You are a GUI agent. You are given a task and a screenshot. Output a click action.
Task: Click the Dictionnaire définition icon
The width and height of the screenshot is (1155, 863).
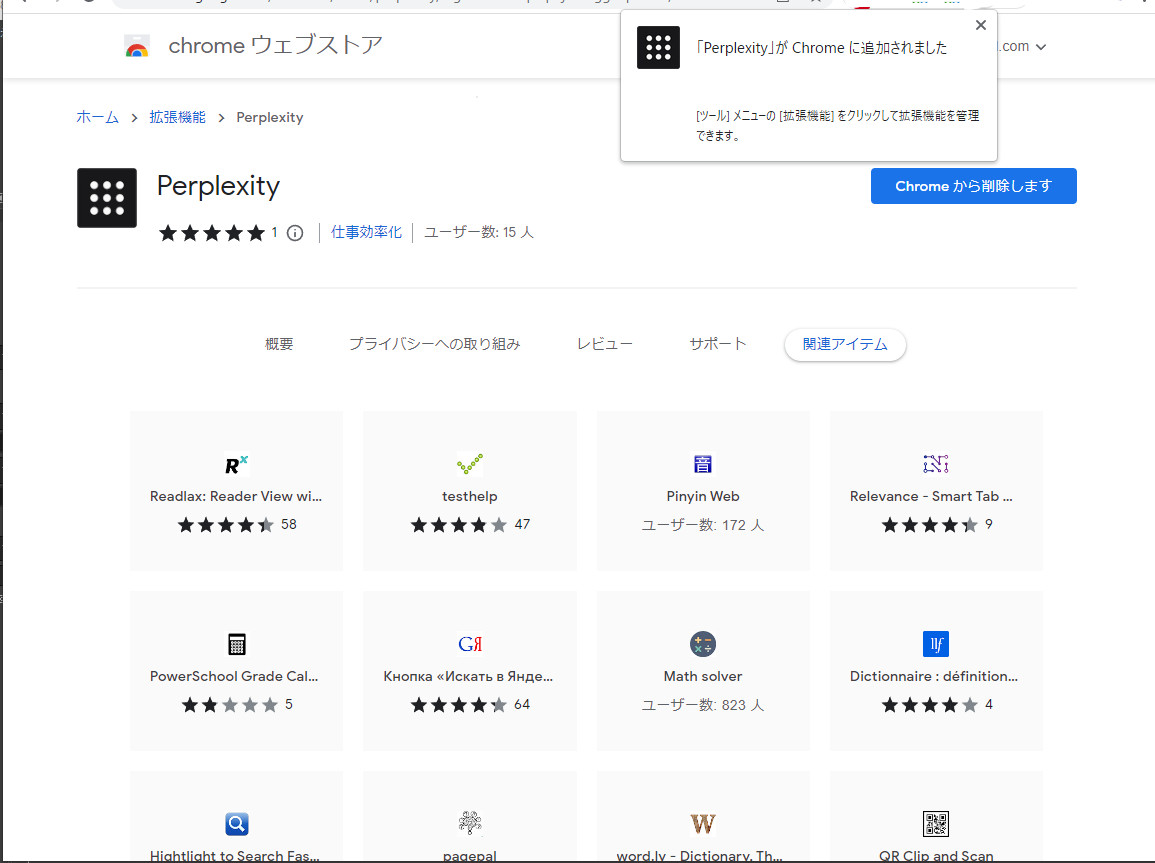pos(935,644)
